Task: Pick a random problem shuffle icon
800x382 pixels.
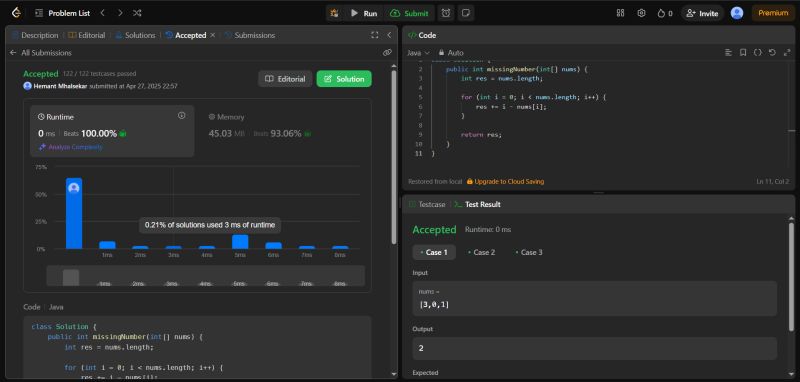Action: pos(137,13)
